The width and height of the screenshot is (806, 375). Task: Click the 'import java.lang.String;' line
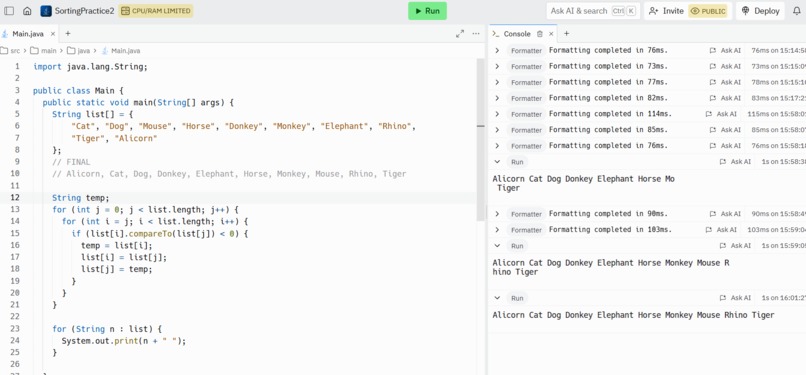point(90,67)
